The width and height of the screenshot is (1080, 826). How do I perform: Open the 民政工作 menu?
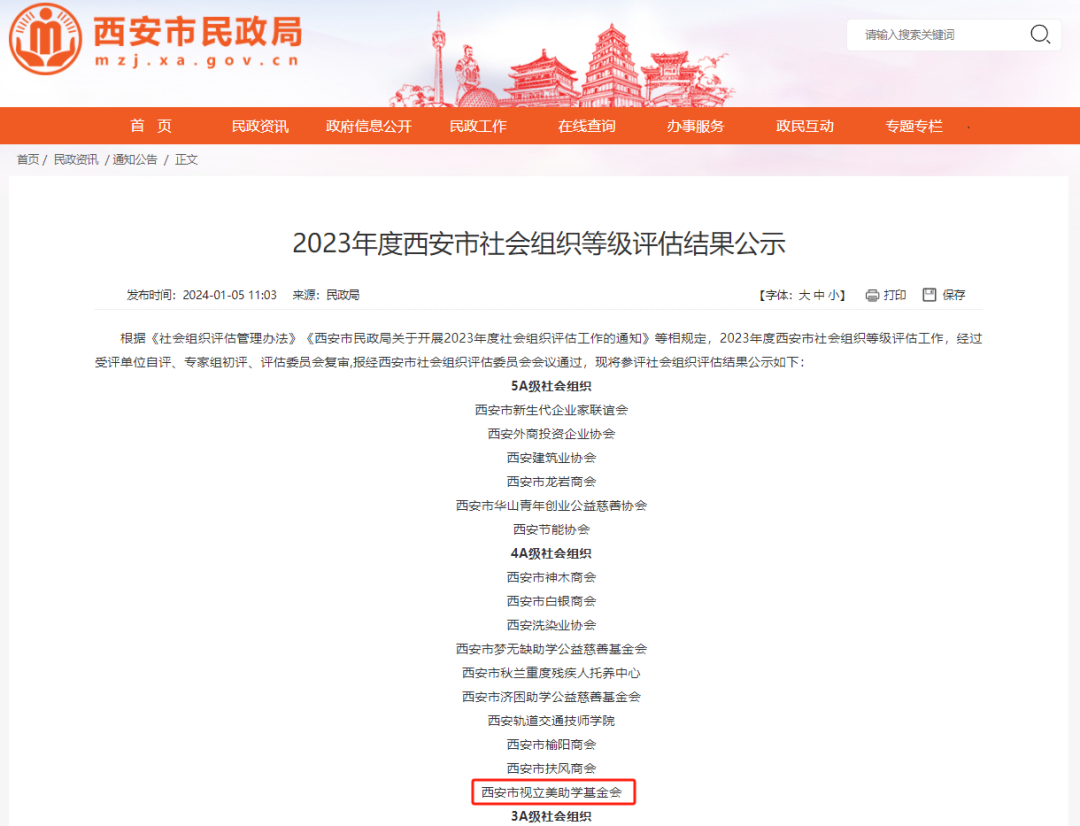pos(478,126)
